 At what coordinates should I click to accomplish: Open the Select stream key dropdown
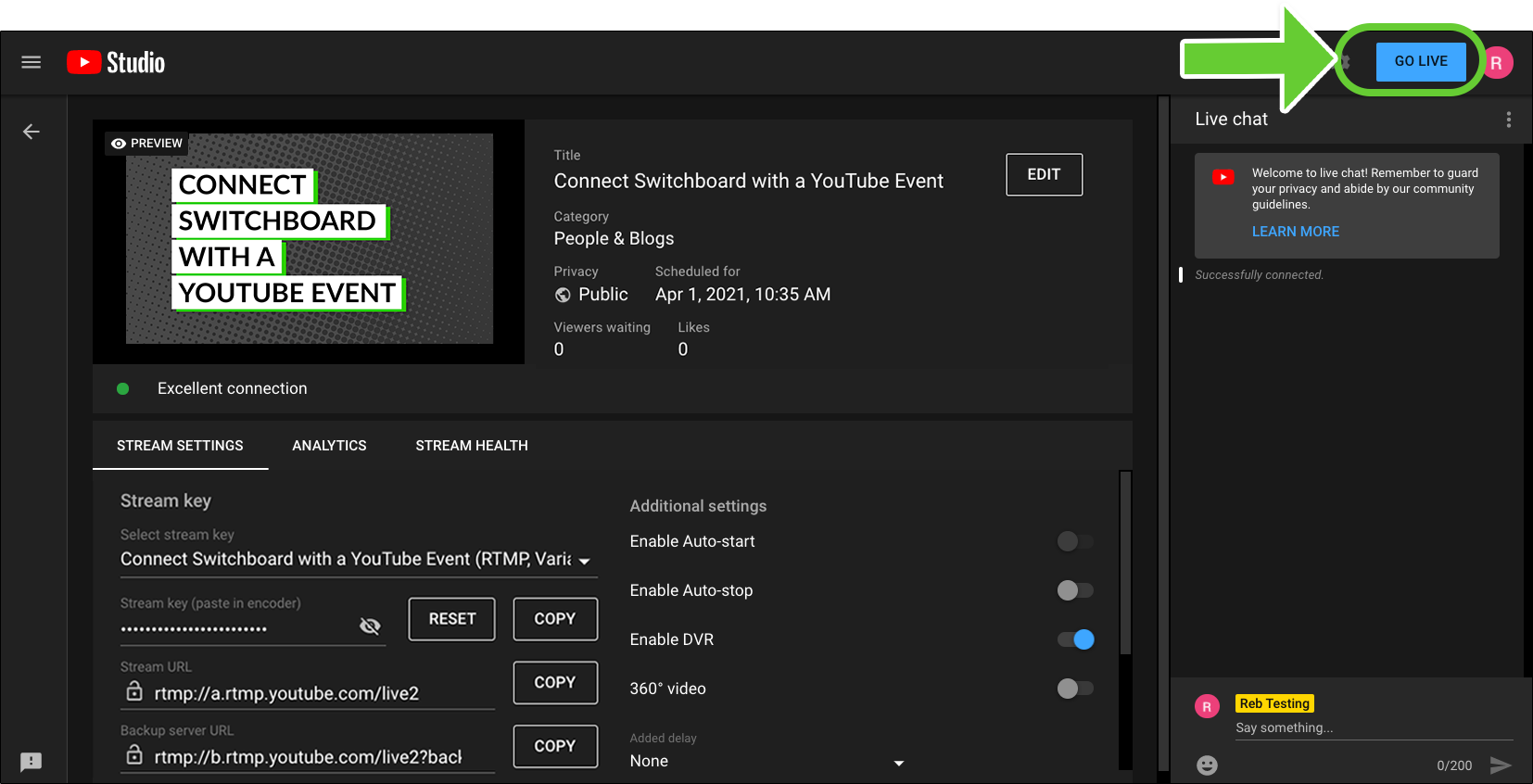coord(359,560)
